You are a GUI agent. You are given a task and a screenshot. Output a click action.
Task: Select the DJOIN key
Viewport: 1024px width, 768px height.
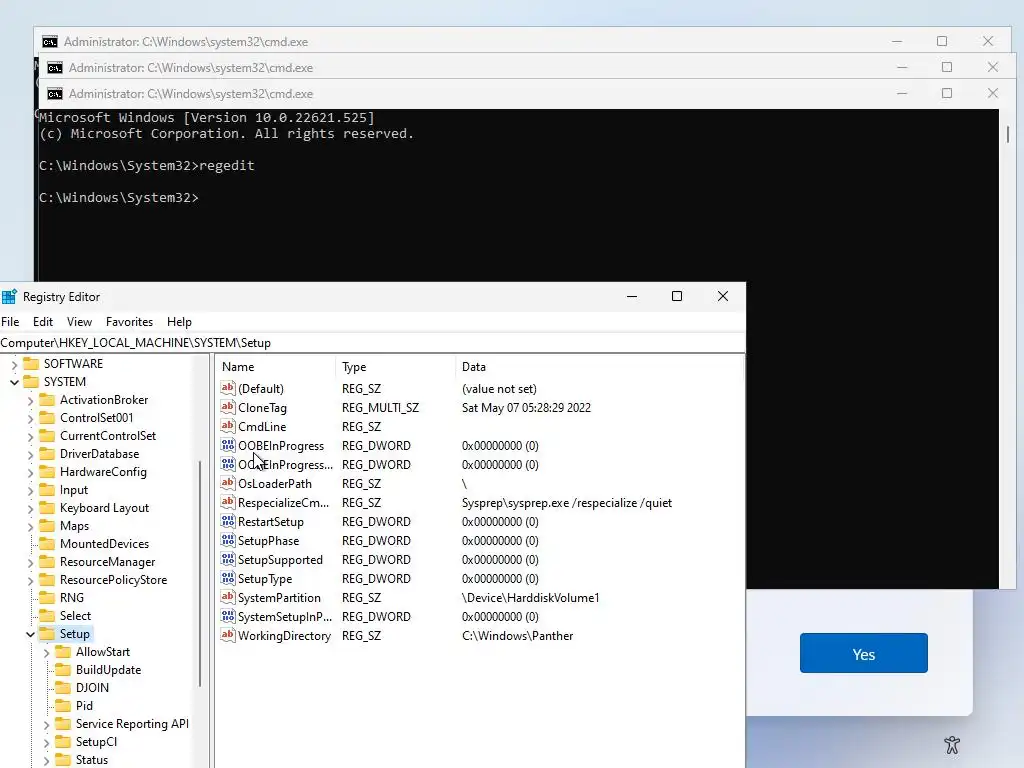pyautogui.click(x=93, y=688)
